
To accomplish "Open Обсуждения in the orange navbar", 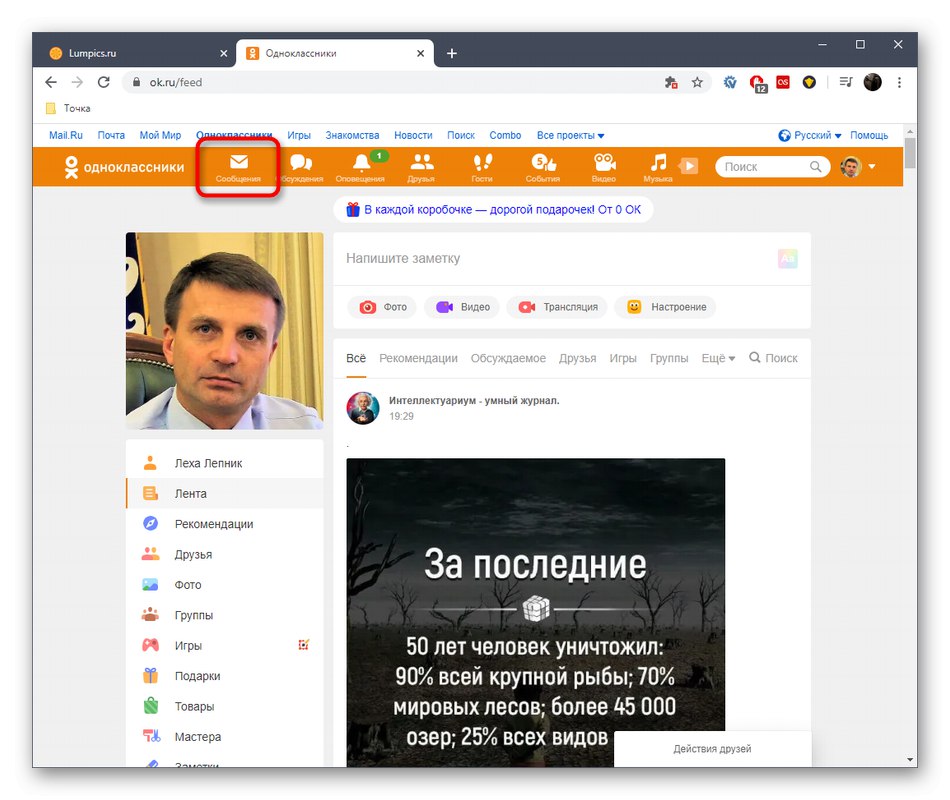I will tap(300, 165).
